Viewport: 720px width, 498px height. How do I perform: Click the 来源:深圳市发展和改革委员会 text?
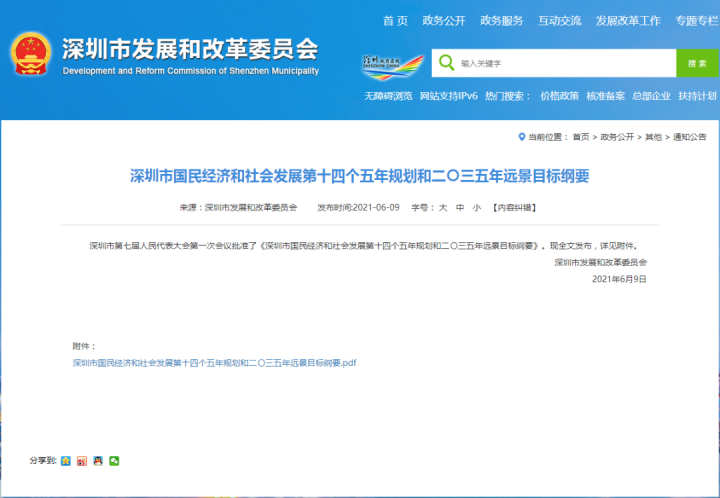coord(238,207)
